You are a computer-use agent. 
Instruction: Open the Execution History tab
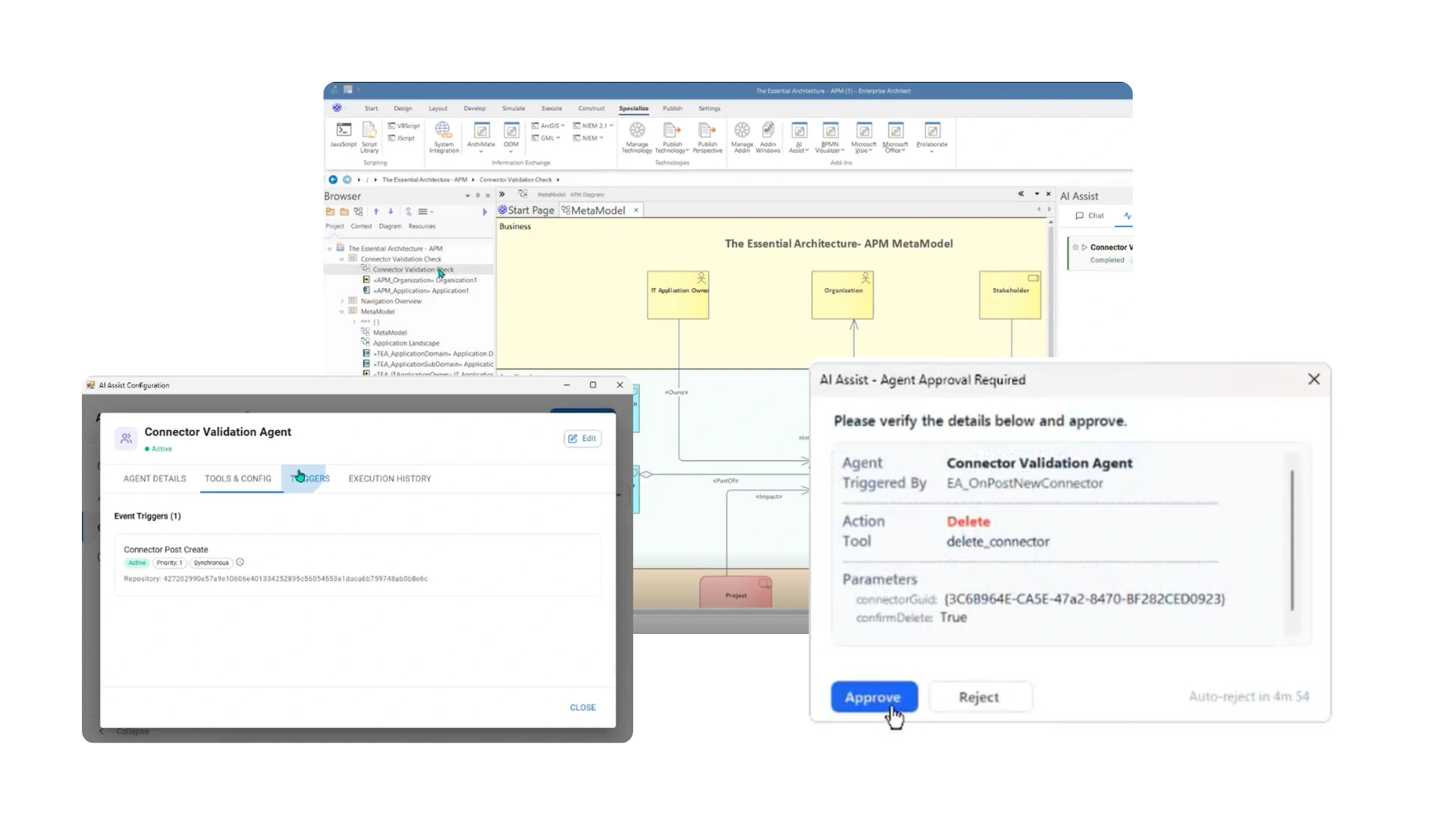(x=390, y=479)
